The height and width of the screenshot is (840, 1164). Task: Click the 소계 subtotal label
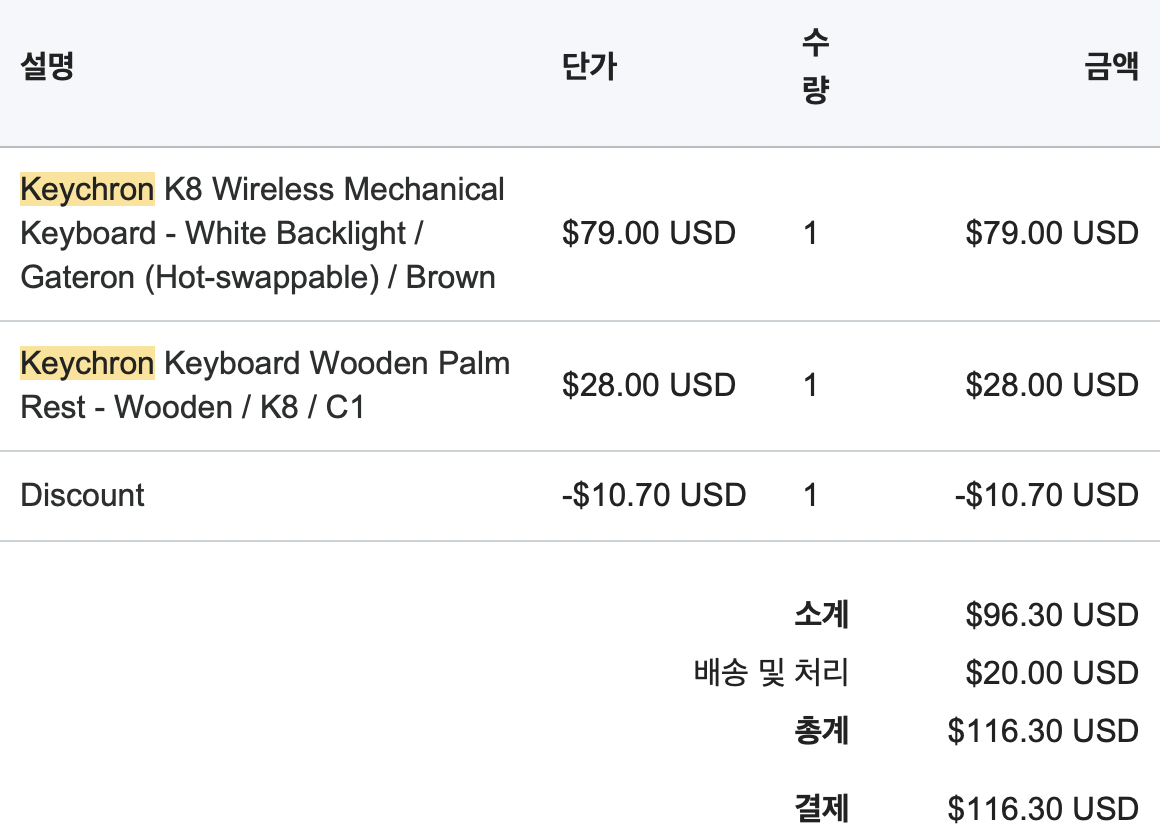click(821, 615)
